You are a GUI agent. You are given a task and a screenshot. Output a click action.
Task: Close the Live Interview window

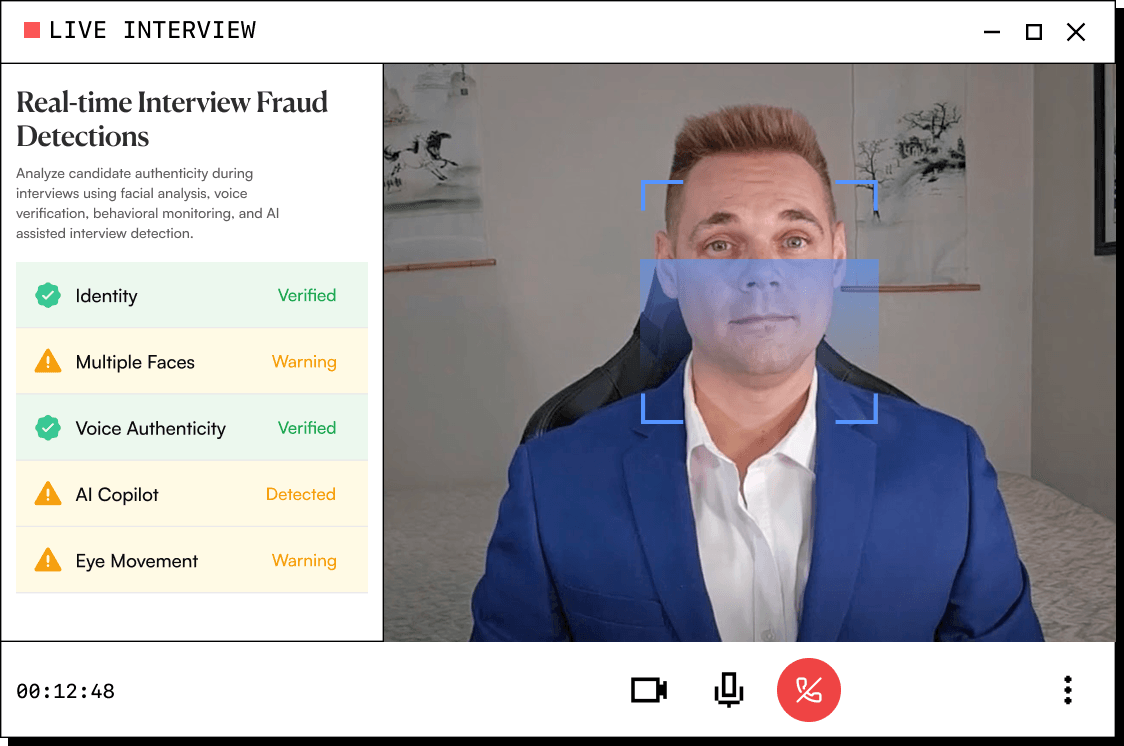pyautogui.click(x=1075, y=32)
